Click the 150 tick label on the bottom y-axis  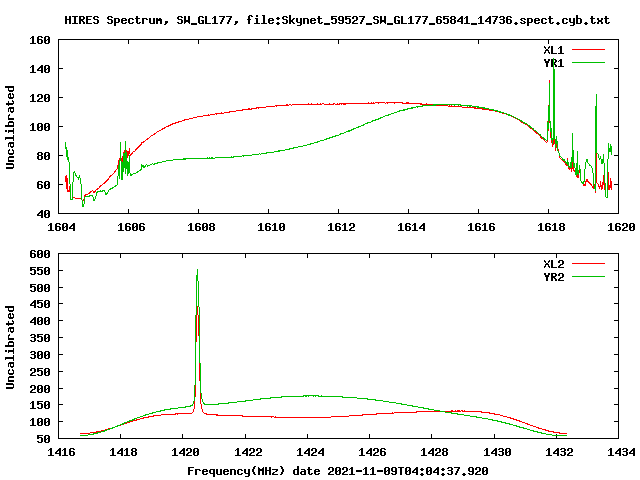point(40,405)
